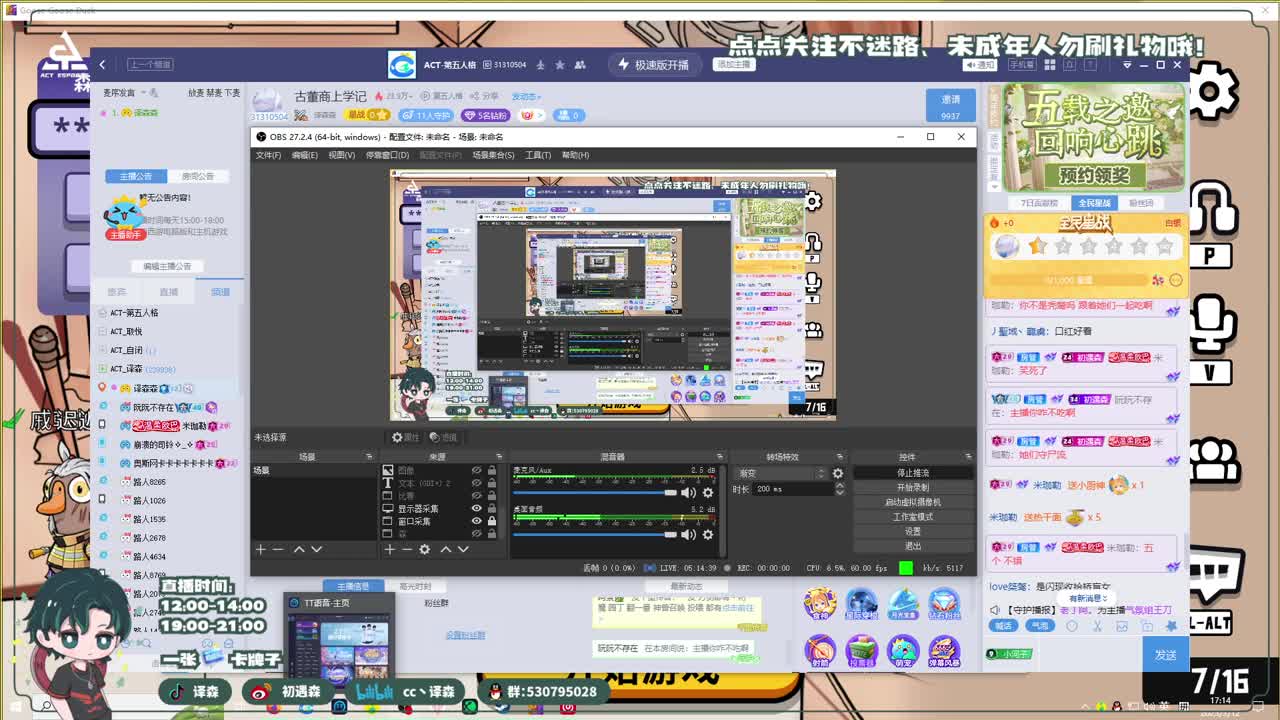
Task: Open the 滤镜 (filters) editor
Action: [445, 437]
